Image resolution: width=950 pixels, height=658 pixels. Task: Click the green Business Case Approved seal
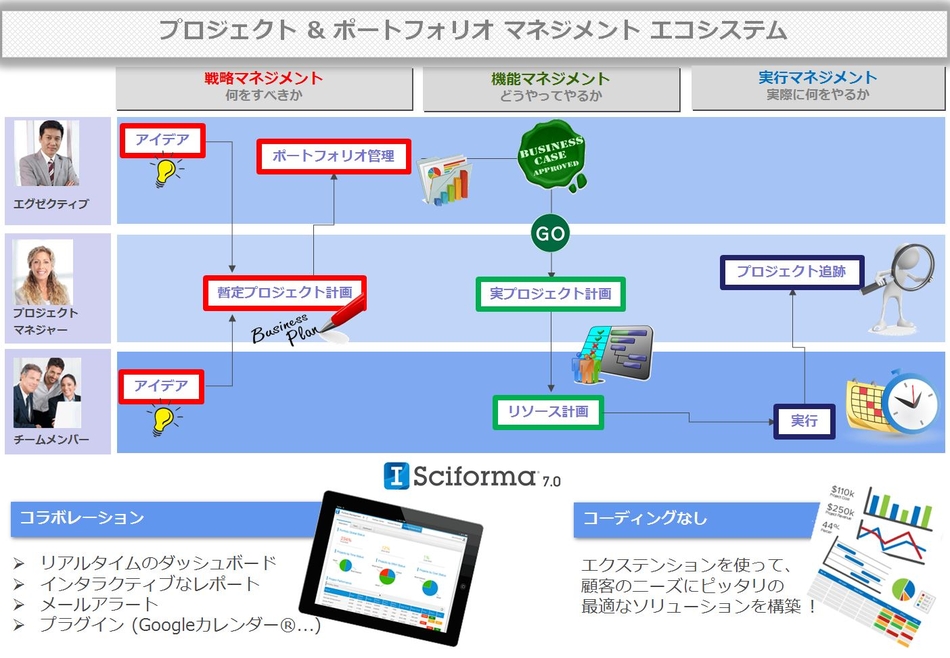click(551, 157)
